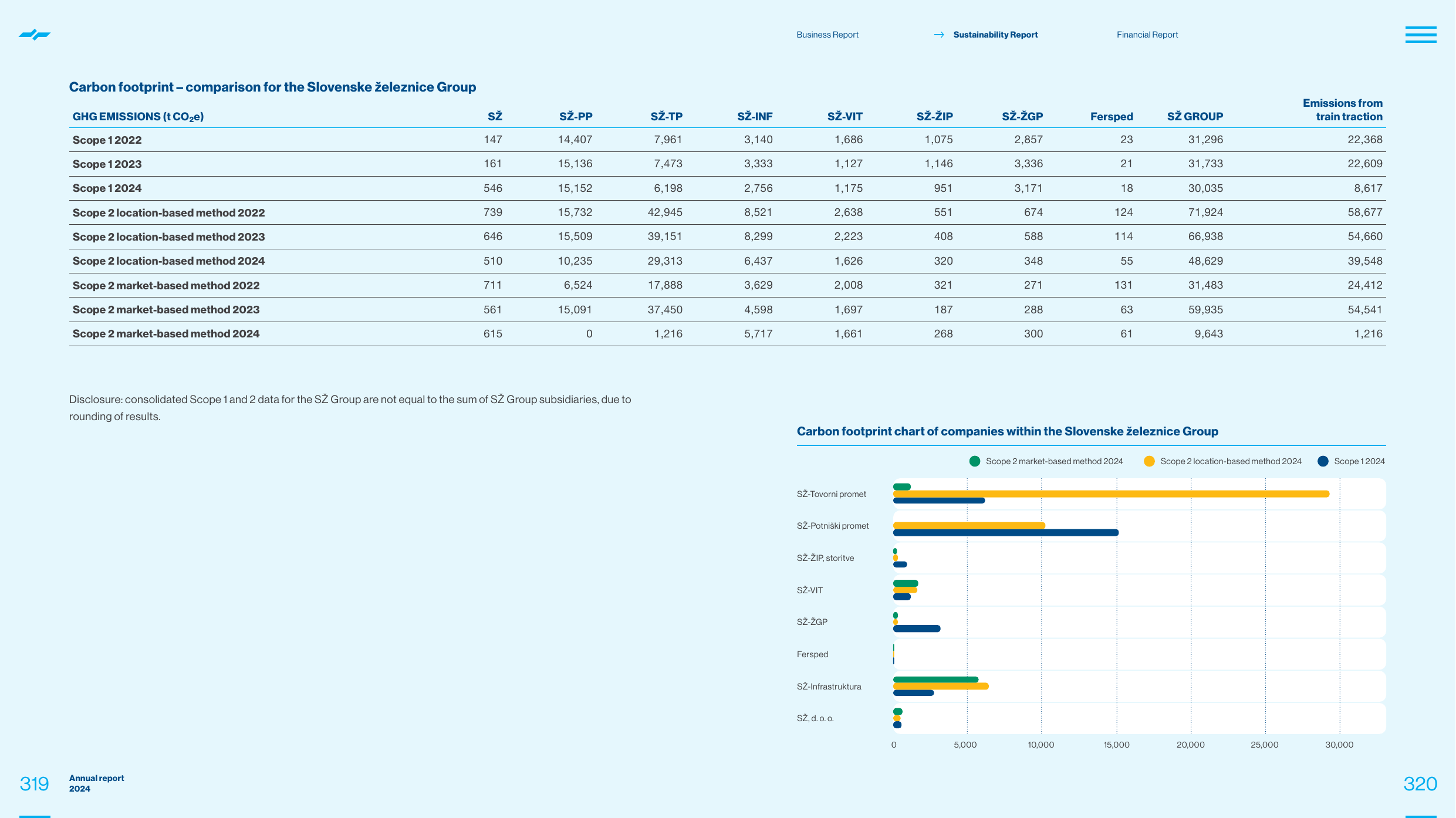Select 'Scope 2 market-based method 2023' row label
This screenshot has width=1456, height=818.
166,309
